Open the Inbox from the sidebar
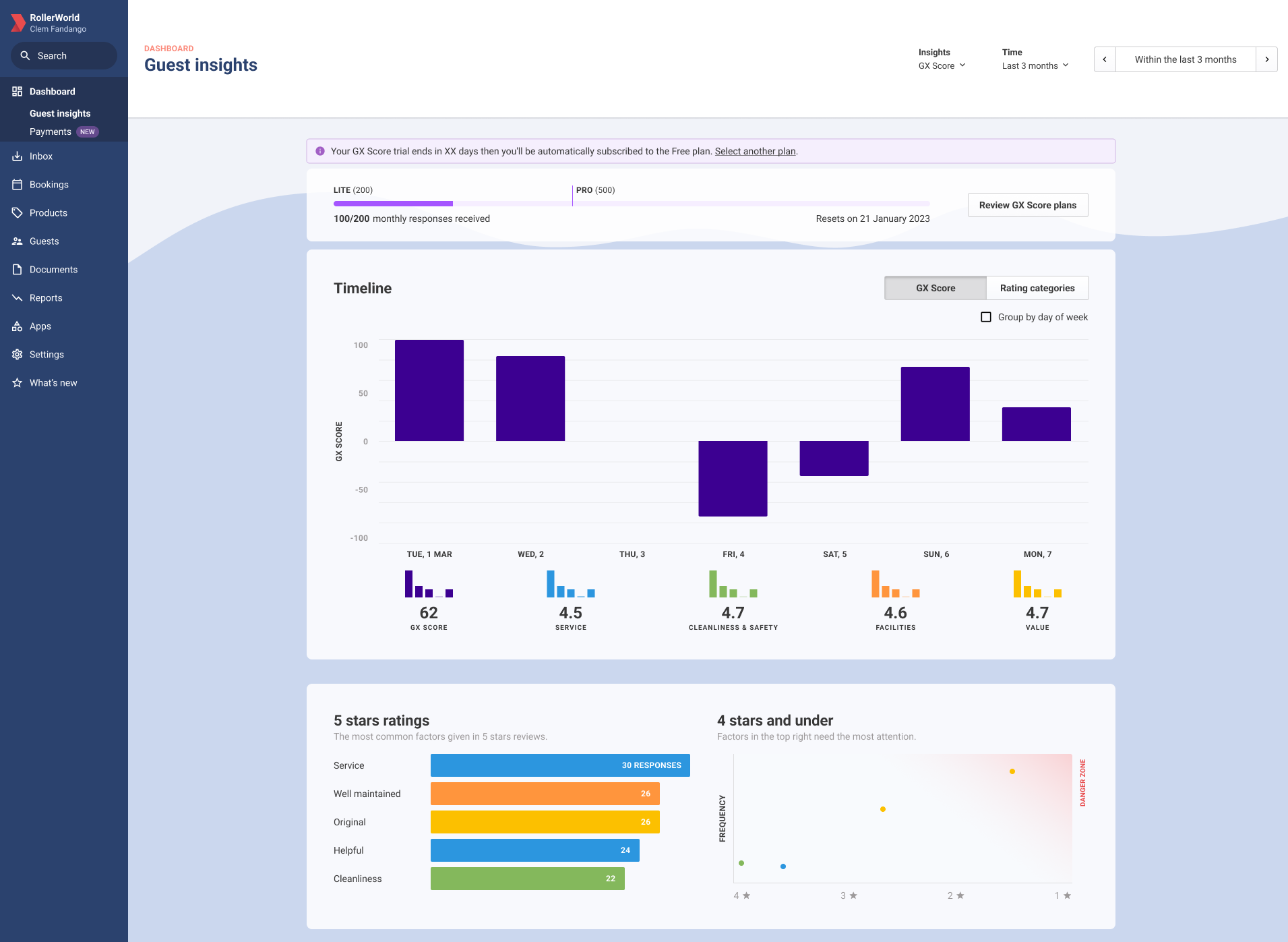Screen dimensions: 1288x942 (41, 156)
